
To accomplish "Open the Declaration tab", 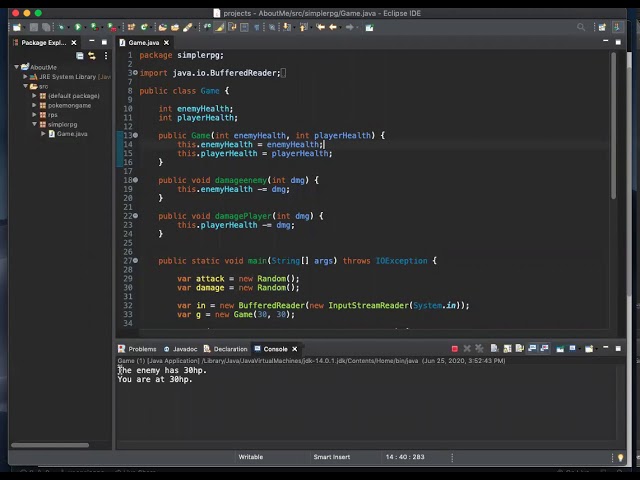I will point(226,349).
